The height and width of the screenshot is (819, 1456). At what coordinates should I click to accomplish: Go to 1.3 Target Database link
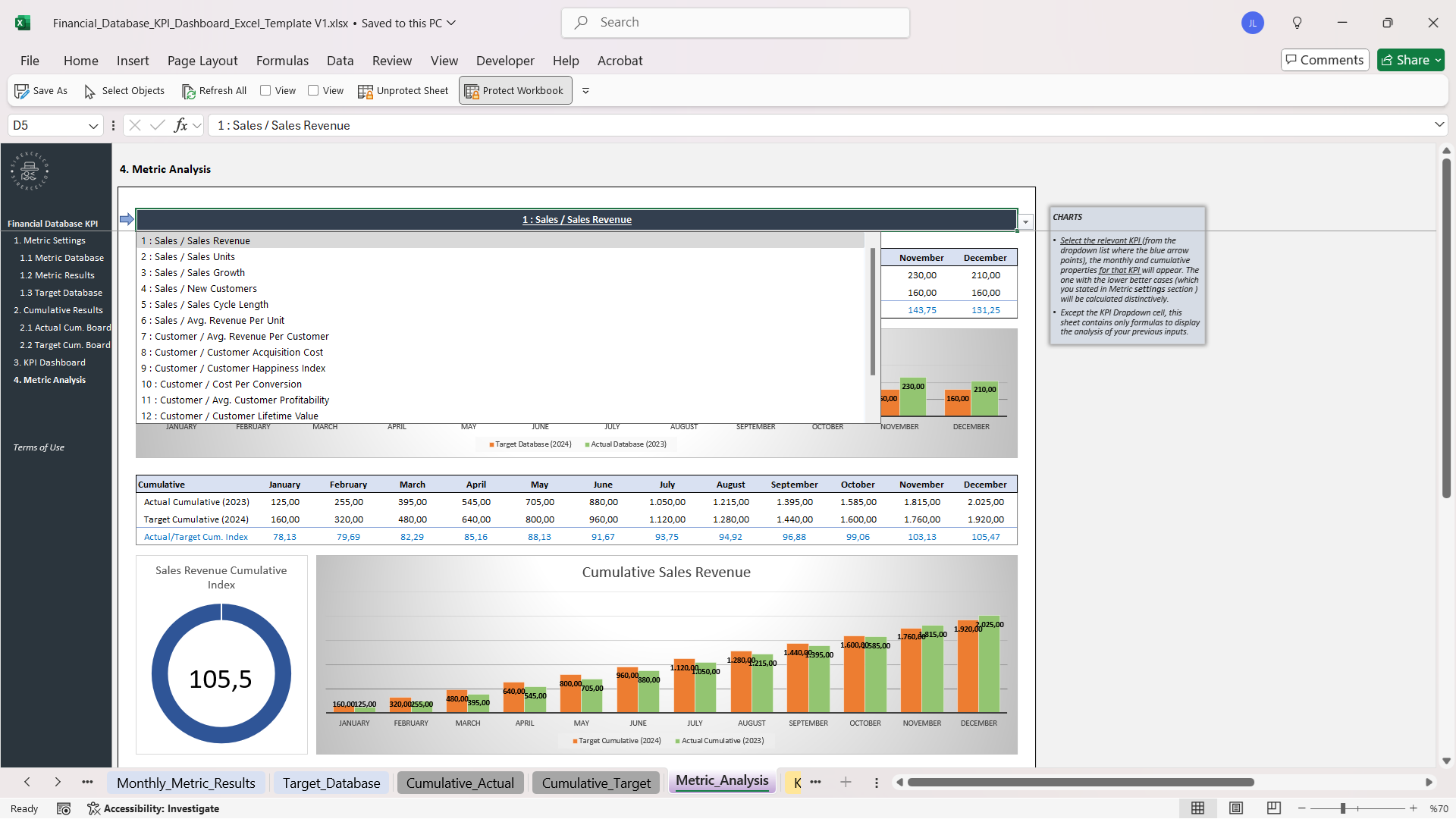pyautogui.click(x=61, y=293)
